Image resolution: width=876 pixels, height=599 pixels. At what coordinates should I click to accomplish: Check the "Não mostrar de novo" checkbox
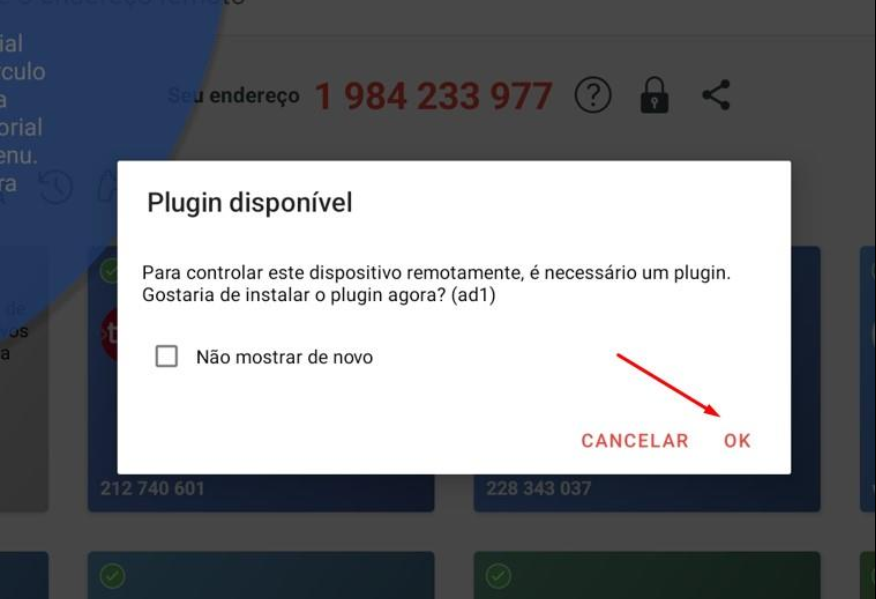[x=166, y=356]
